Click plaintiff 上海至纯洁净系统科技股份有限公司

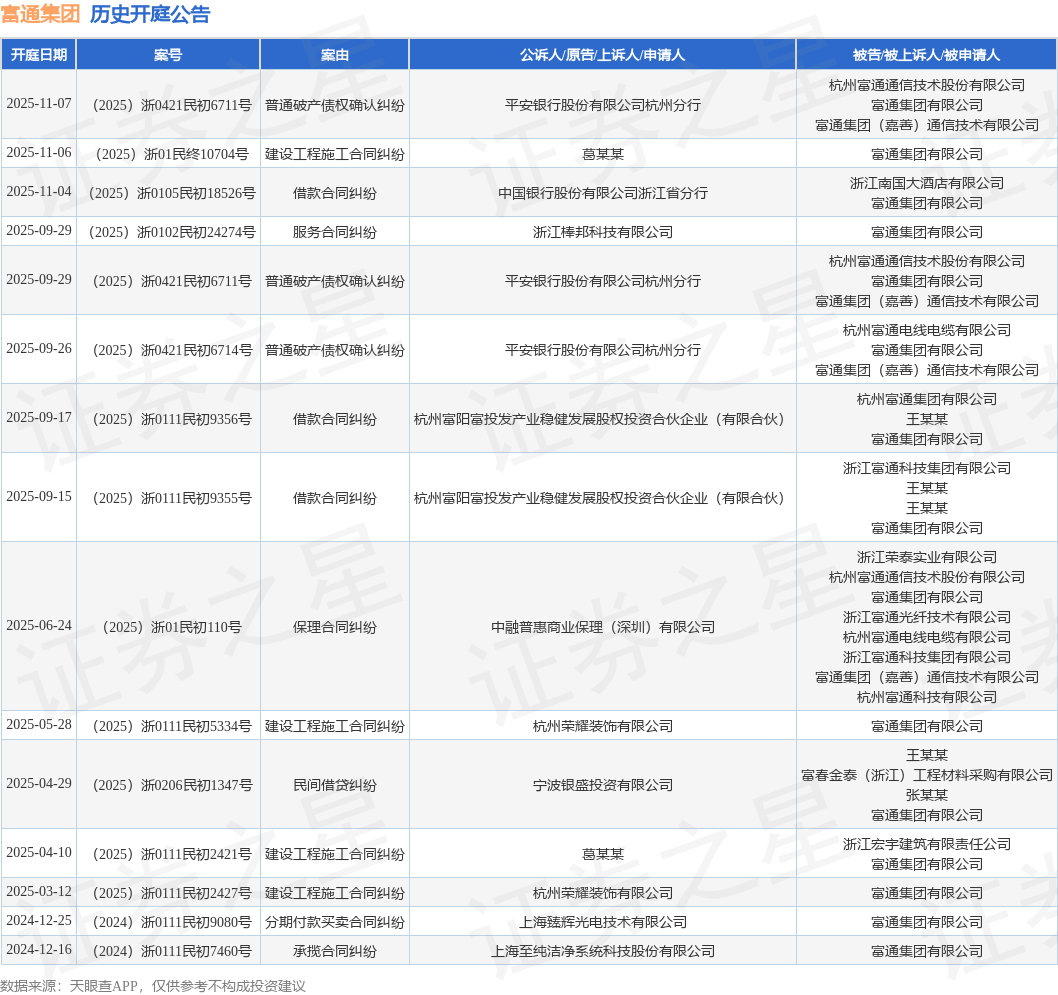pyautogui.click(x=603, y=952)
